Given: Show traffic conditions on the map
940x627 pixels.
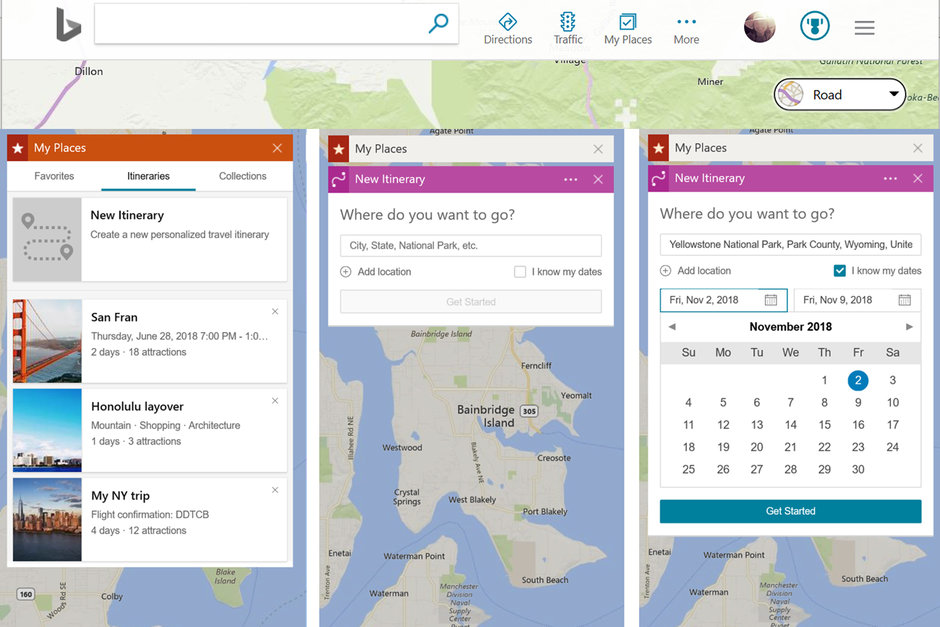Looking at the screenshot, I should pos(567,27).
